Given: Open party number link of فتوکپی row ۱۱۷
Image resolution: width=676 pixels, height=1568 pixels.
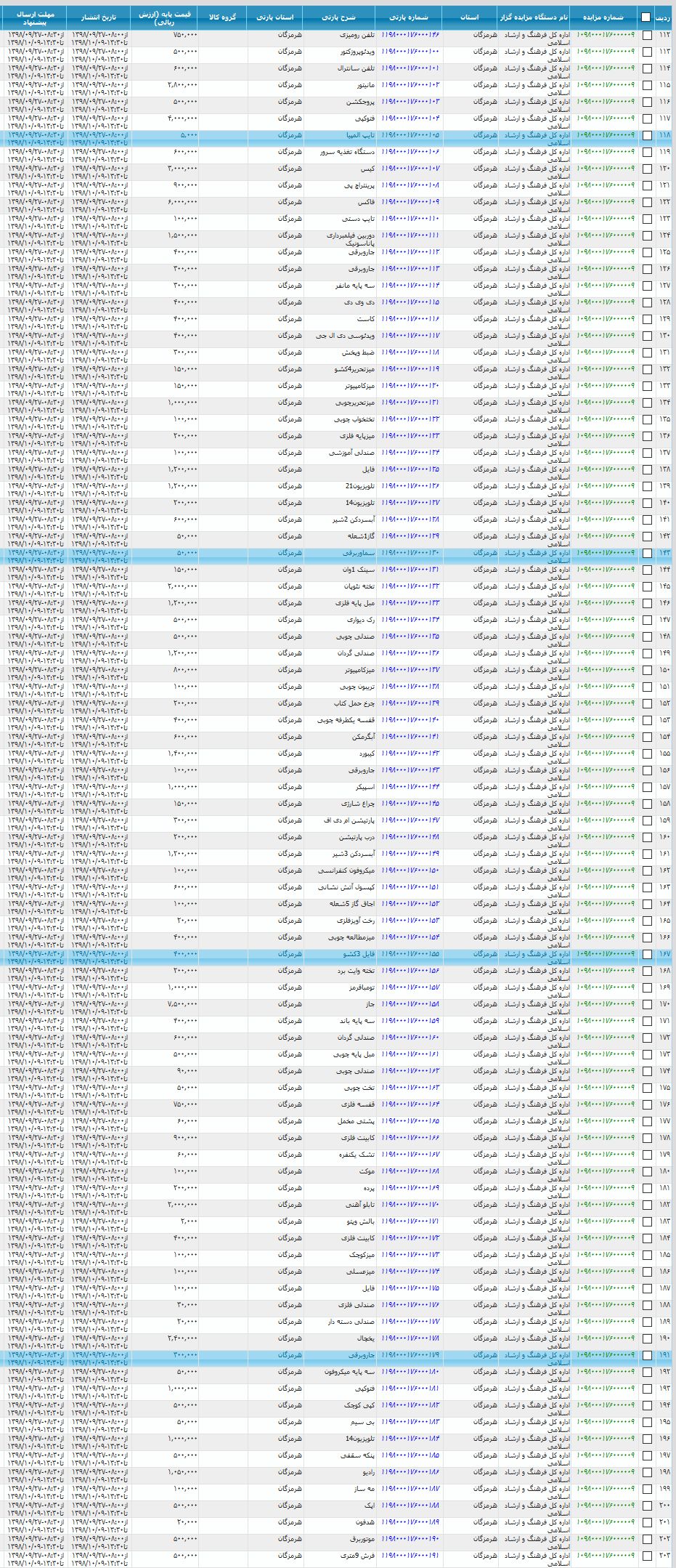Looking at the screenshot, I should (410, 118).
